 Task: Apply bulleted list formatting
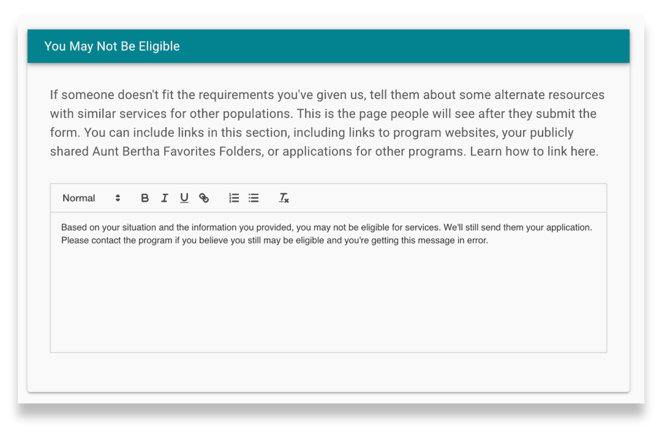coord(254,198)
